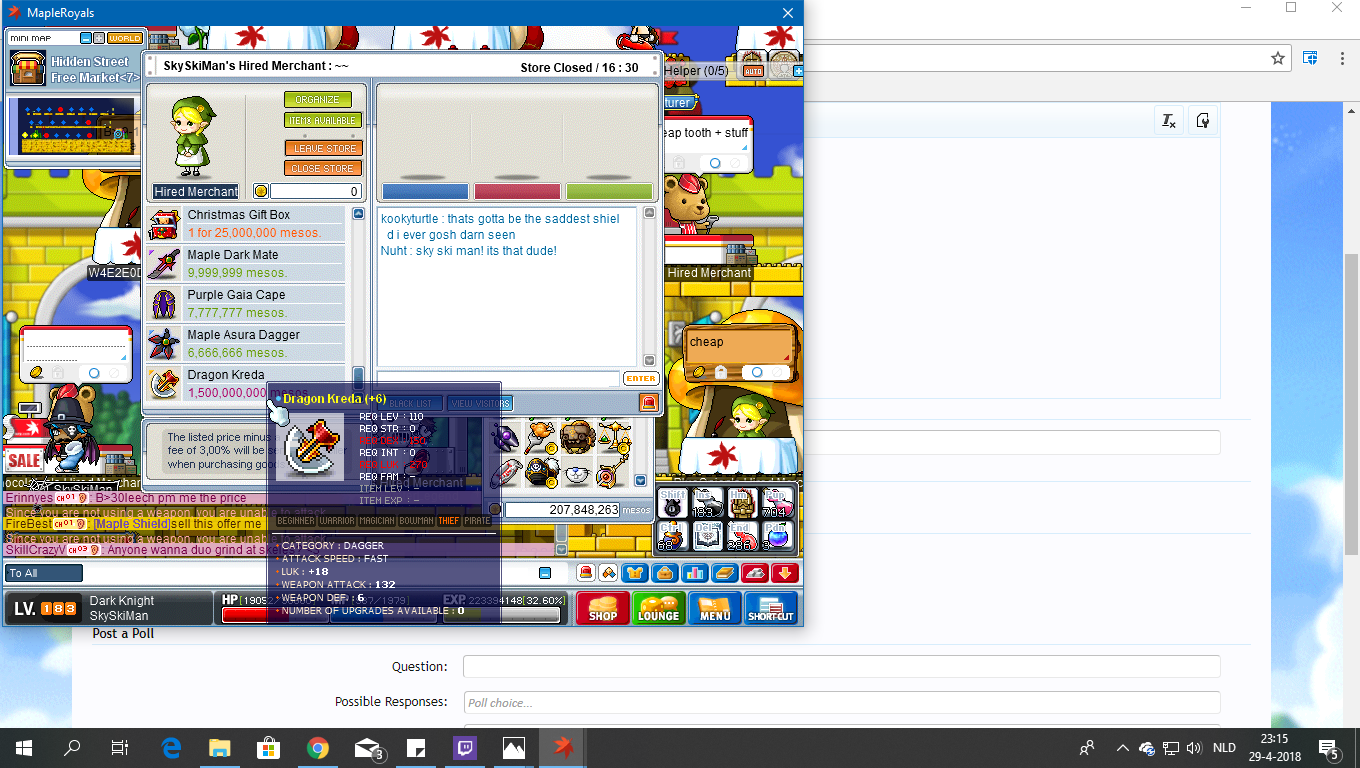Toggle the chat window minimize button
This screenshot has width=1360, height=768.
pos(545,573)
